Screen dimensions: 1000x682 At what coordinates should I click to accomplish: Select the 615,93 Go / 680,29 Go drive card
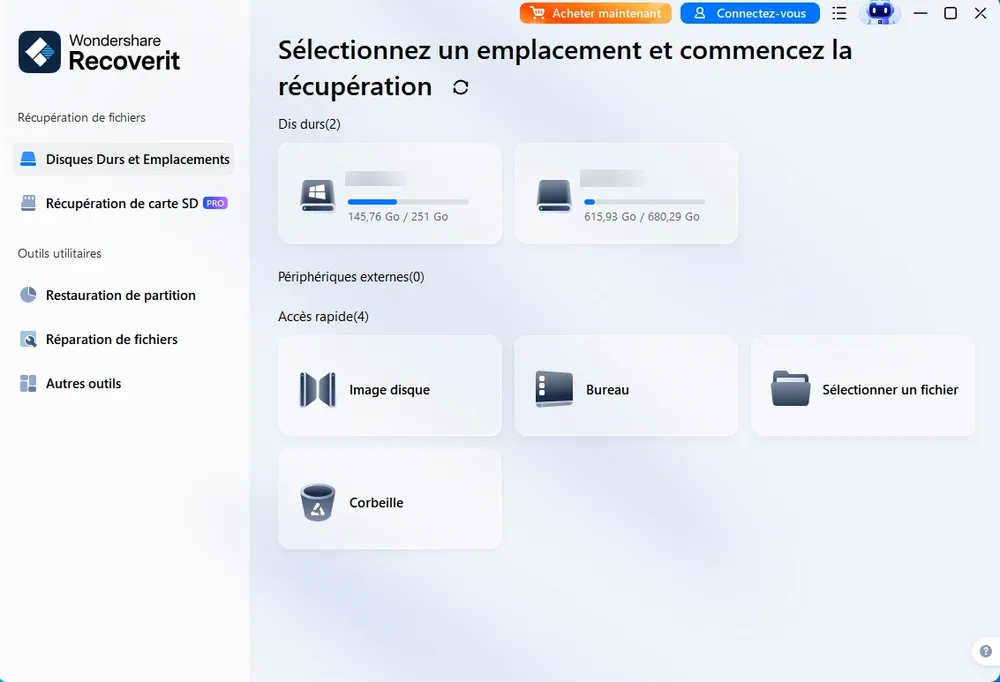(x=626, y=193)
